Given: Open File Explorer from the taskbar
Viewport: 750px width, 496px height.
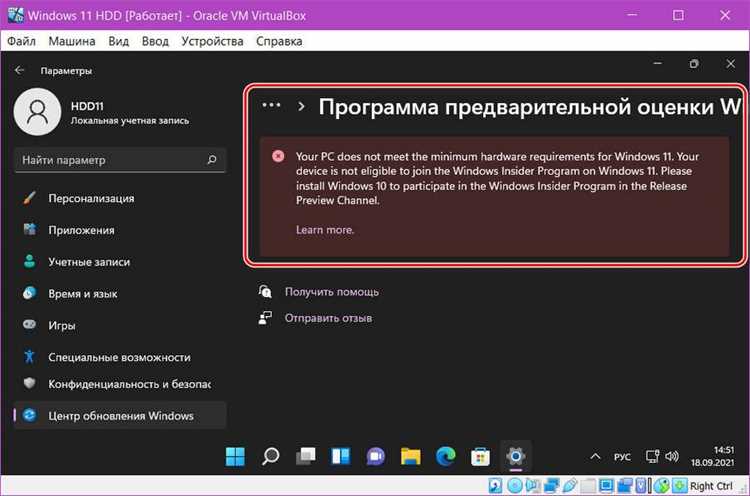Looking at the screenshot, I should (410, 457).
